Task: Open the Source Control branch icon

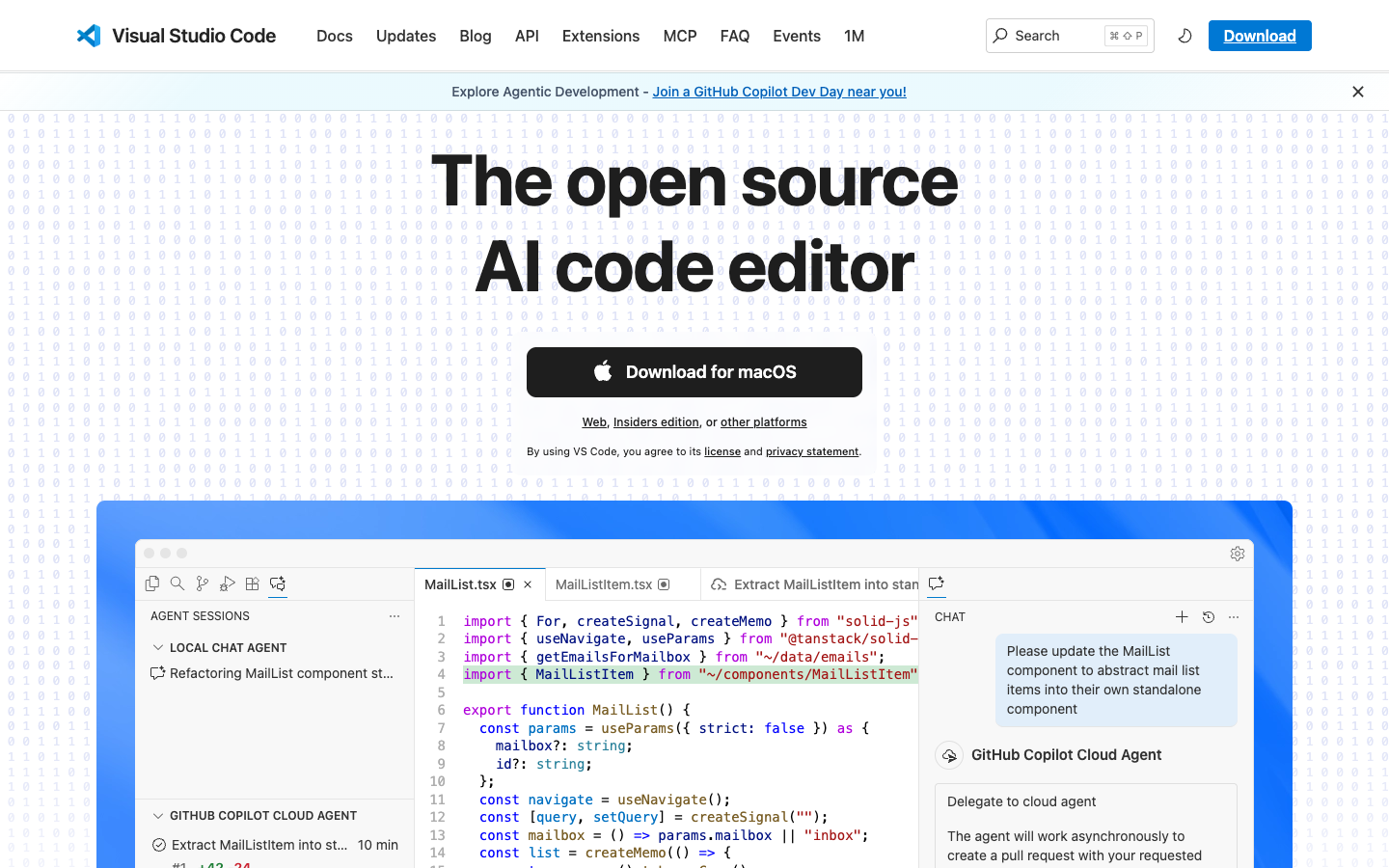Action: (x=202, y=583)
